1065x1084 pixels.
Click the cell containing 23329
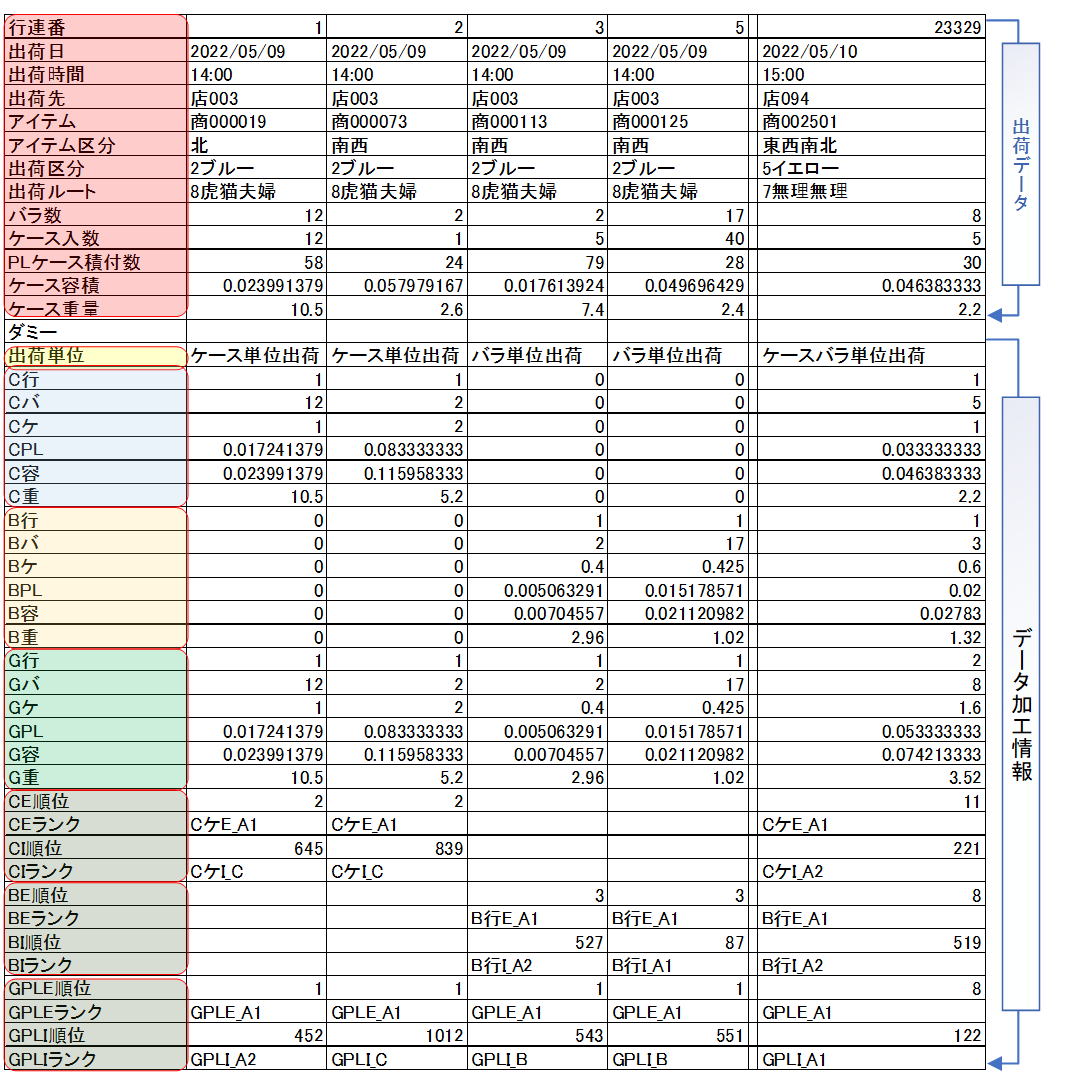[871, 28]
